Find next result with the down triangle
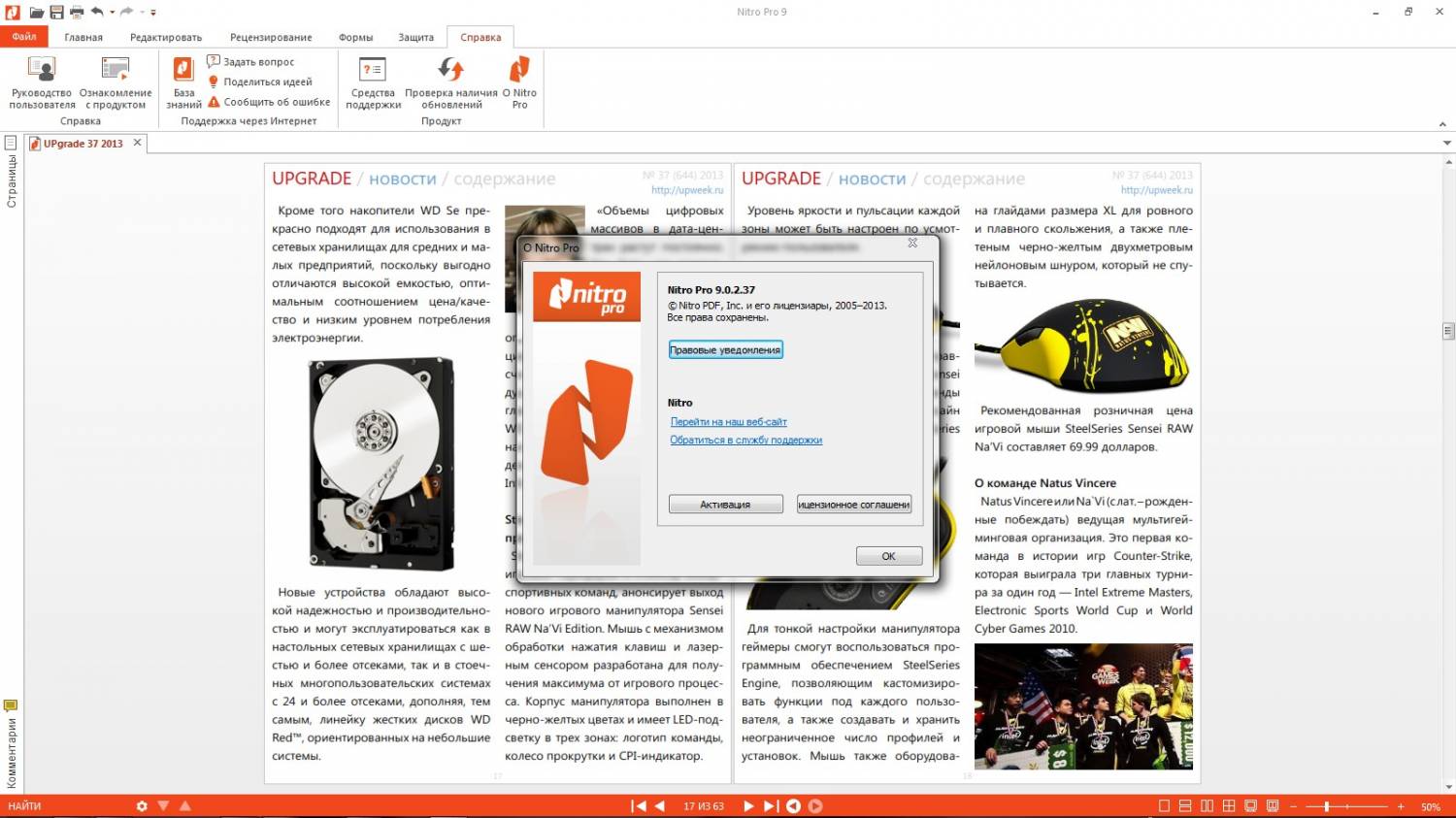Screen dimensions: 1456x818 coord(163,806)
